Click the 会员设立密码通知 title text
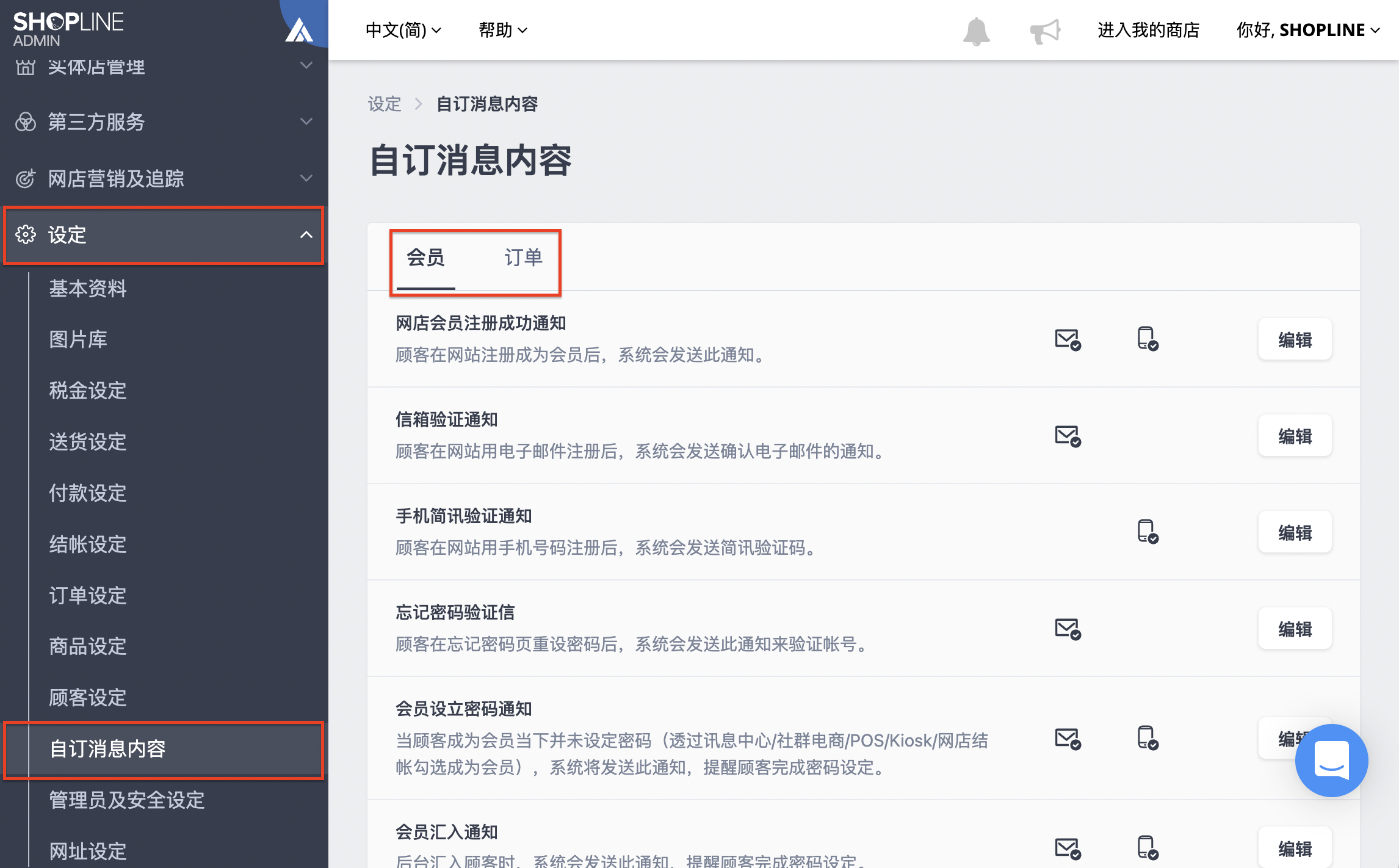The height and width of the screenshot is (868, 1399). pyautogui.click(x=464, y=709)
